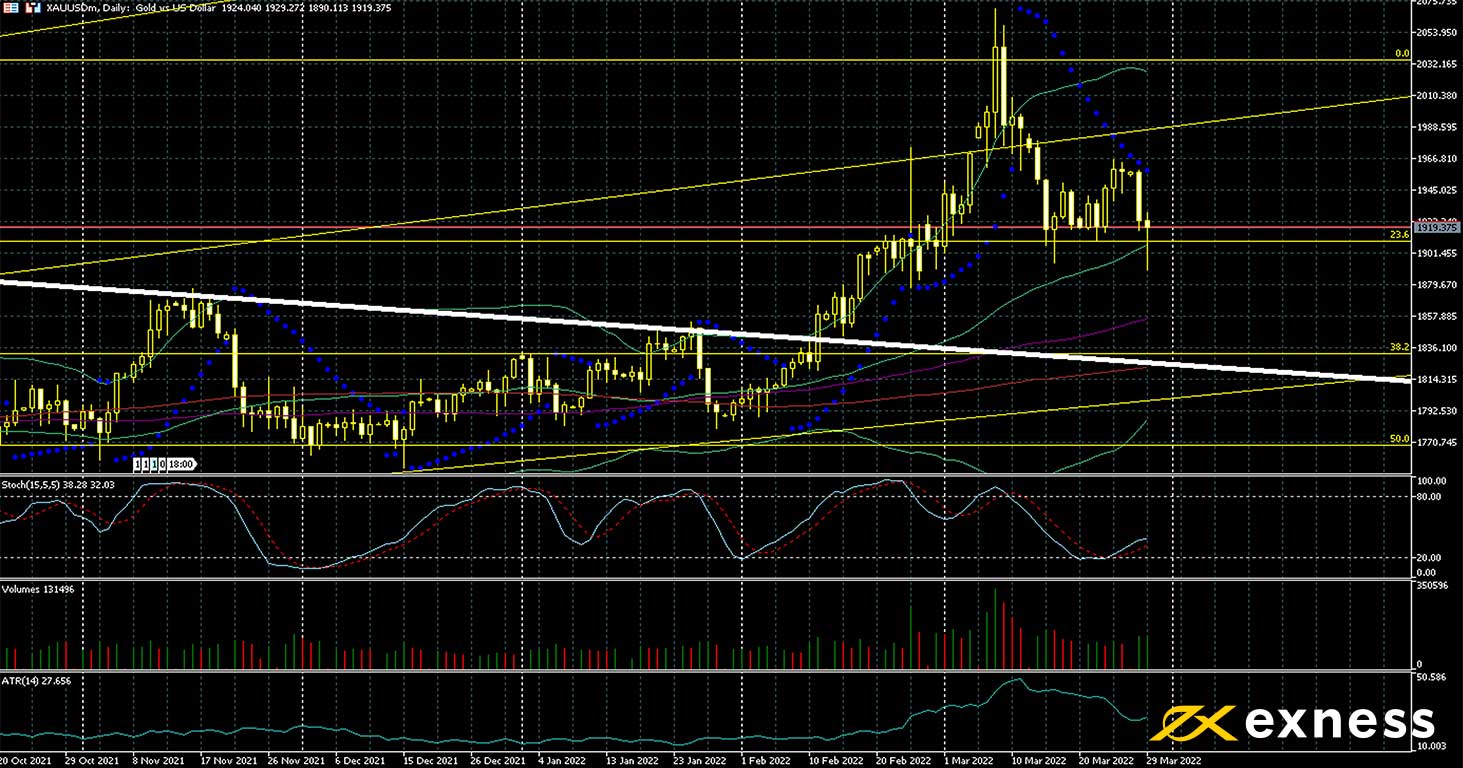Click the 13 Jan 2022 date label

point(631,760)
